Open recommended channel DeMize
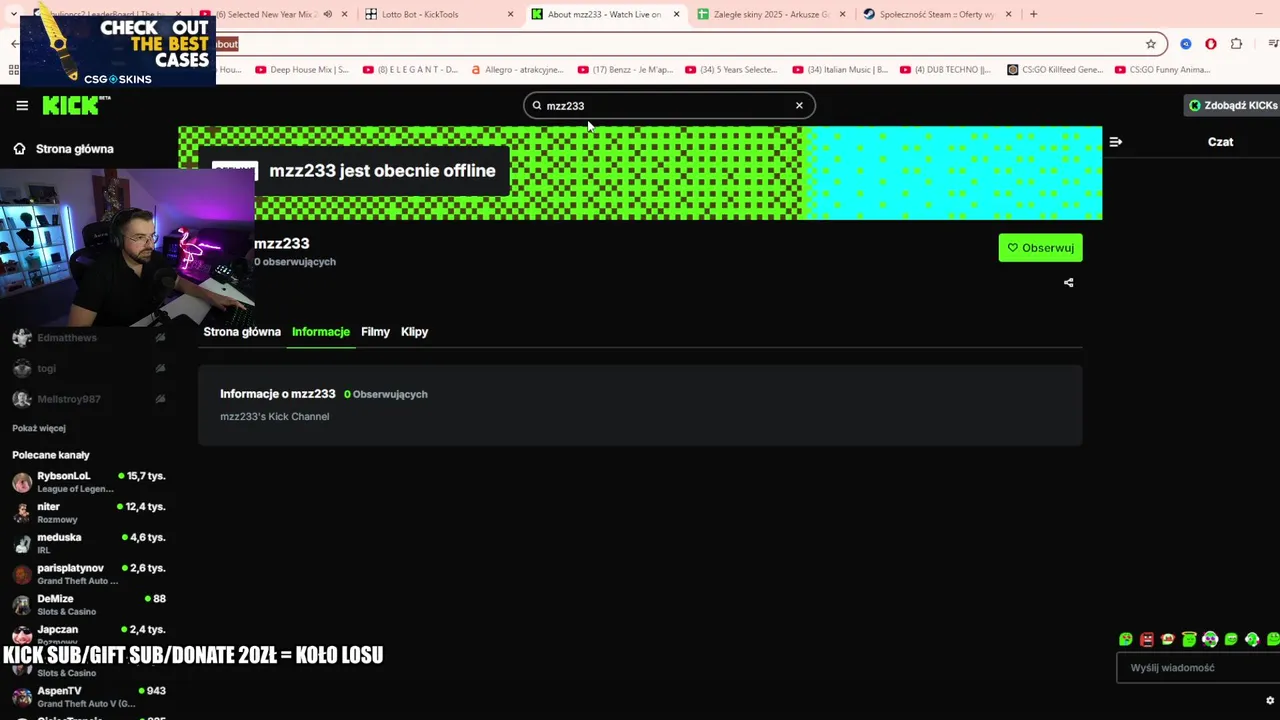This screenshot has width=1280, height=720. coord(88,605)
